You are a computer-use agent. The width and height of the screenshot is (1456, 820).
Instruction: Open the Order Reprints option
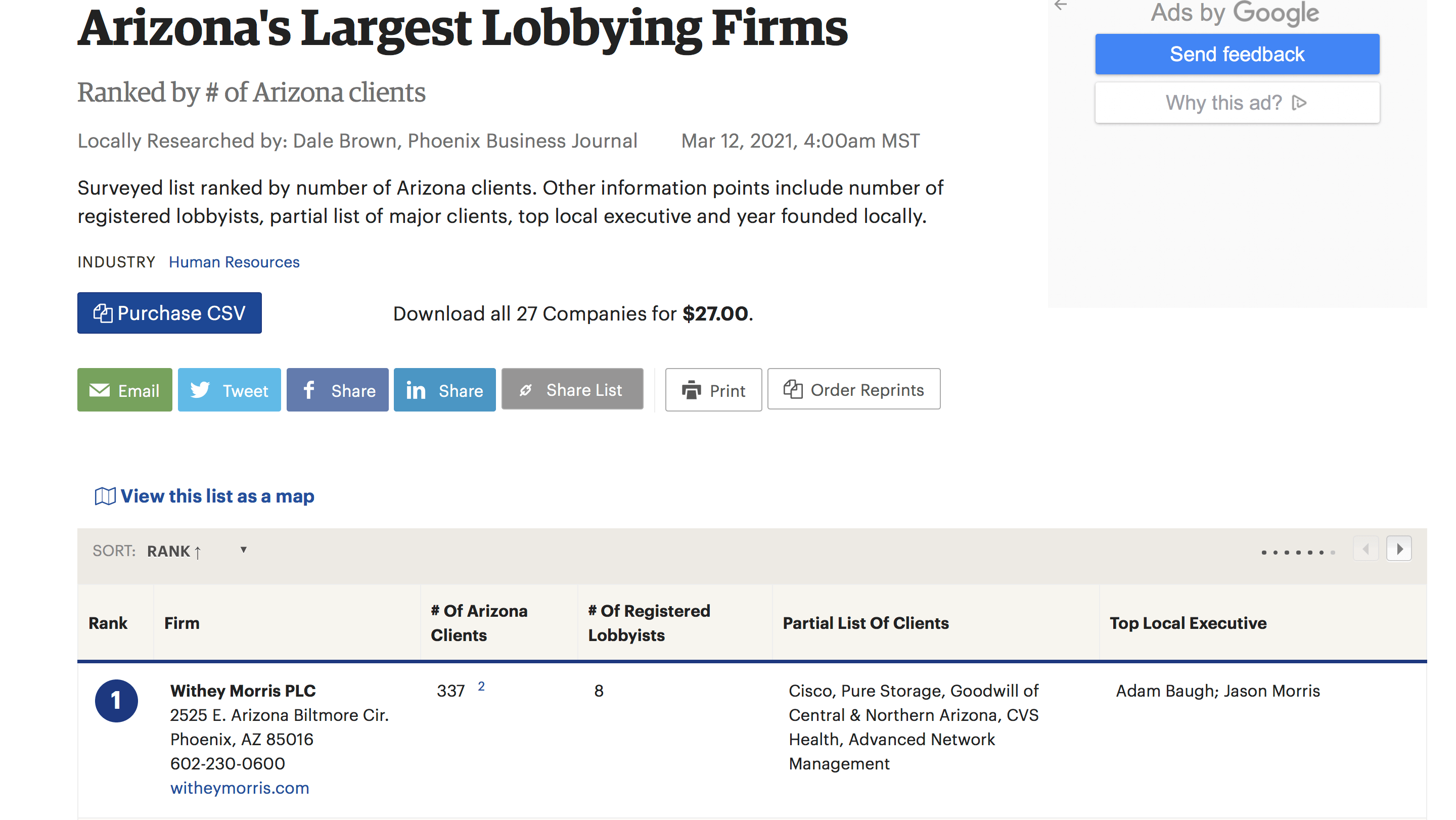(x=854, y=389)
